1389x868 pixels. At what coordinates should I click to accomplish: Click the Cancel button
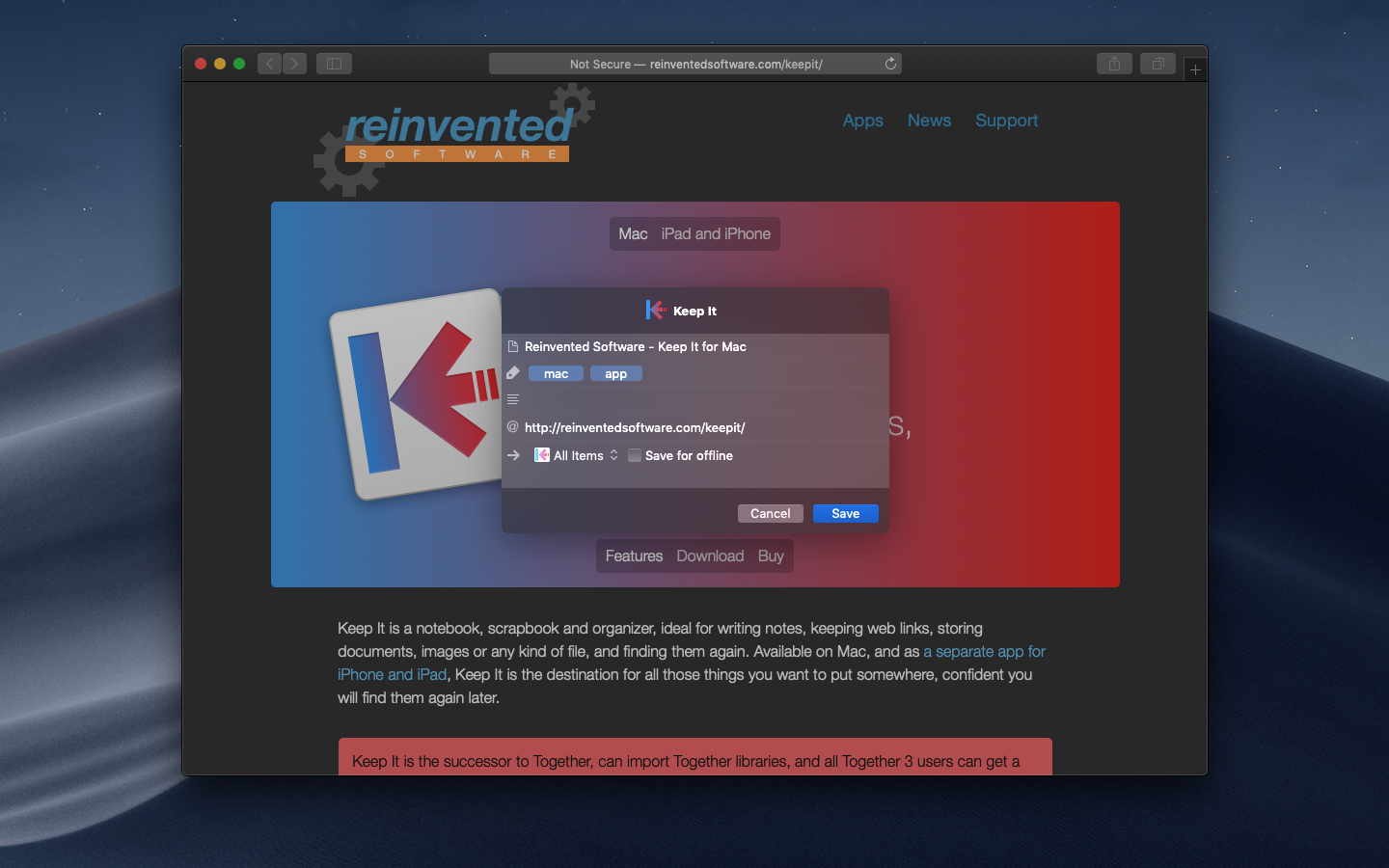[771, 513]
